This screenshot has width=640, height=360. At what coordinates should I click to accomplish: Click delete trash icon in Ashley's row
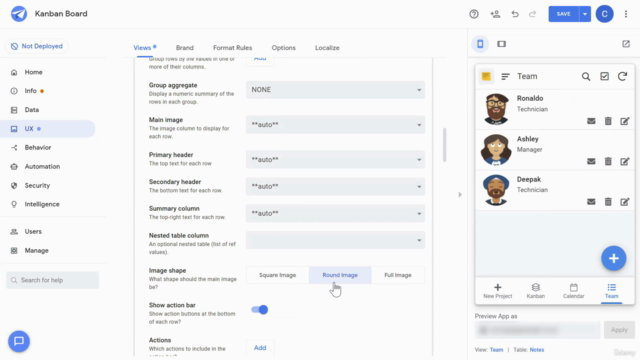(x=608, y=161)
